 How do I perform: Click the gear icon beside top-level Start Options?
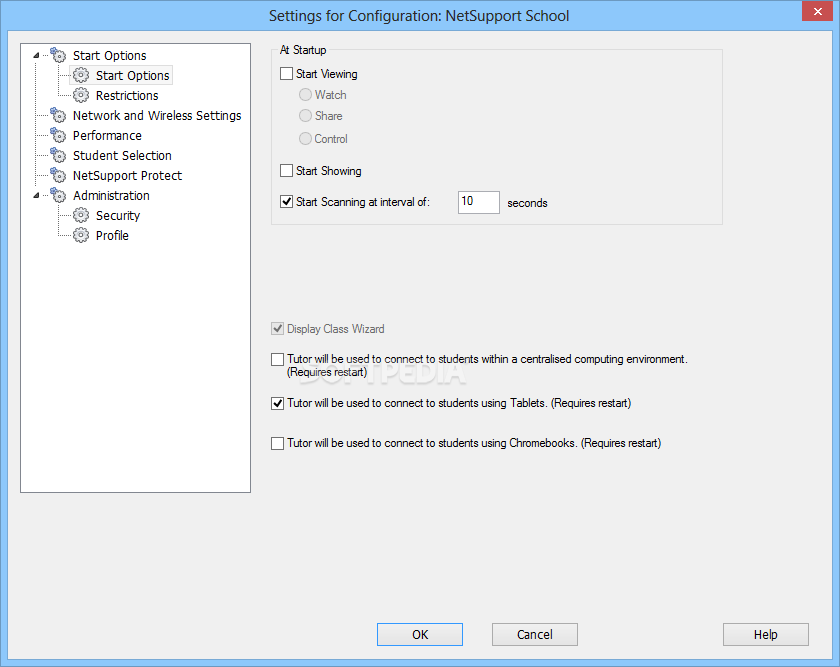(58, 55)
